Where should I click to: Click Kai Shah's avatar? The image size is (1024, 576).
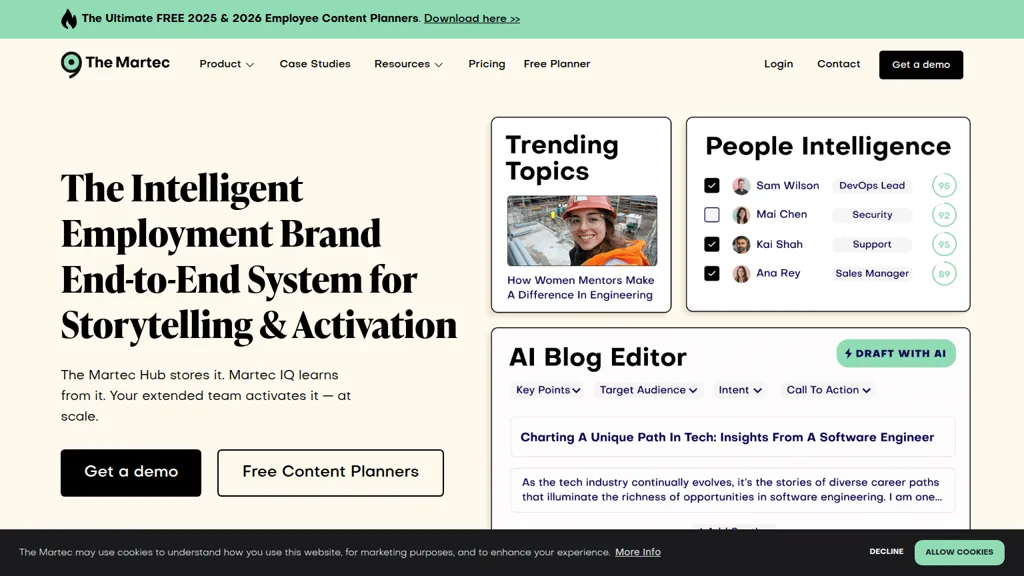(741, 244)
